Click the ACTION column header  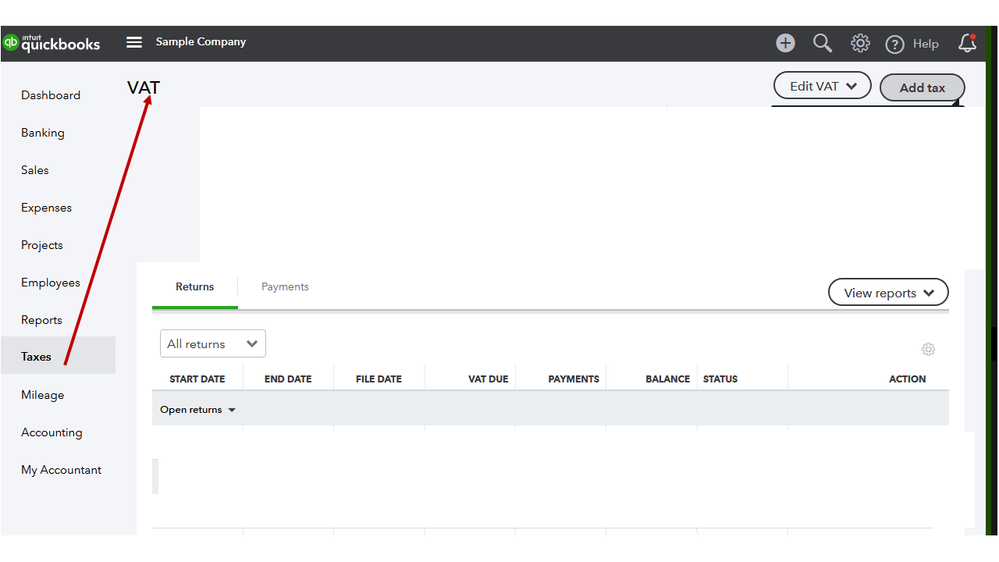click(907, 378)
